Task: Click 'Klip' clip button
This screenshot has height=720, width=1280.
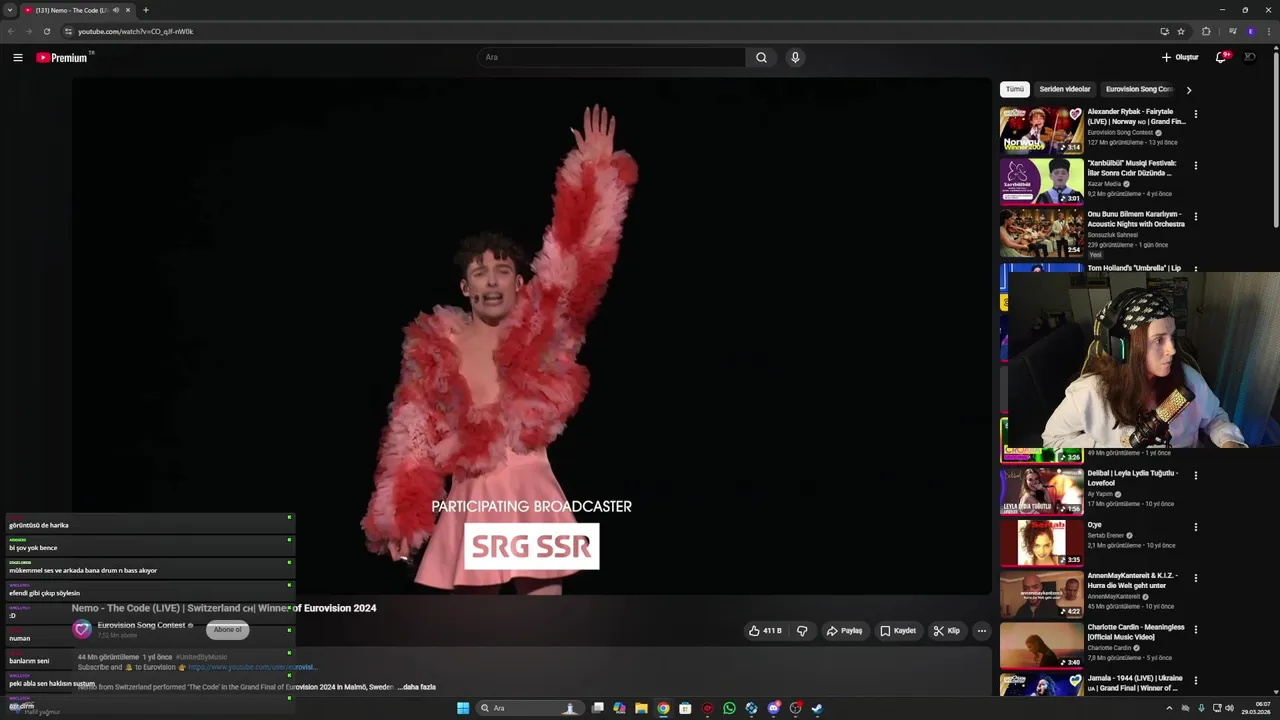Action: [946, 631]
